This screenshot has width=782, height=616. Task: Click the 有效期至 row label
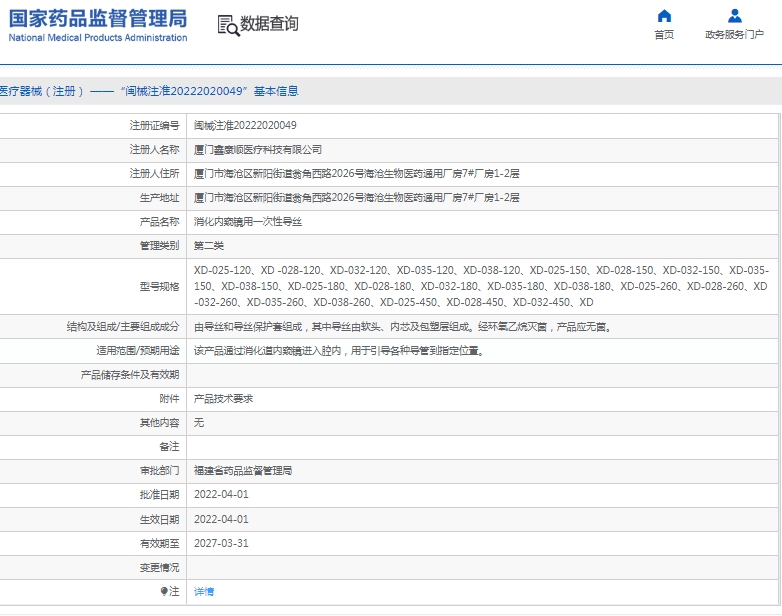pyautogui.click(x=160, y=543)
